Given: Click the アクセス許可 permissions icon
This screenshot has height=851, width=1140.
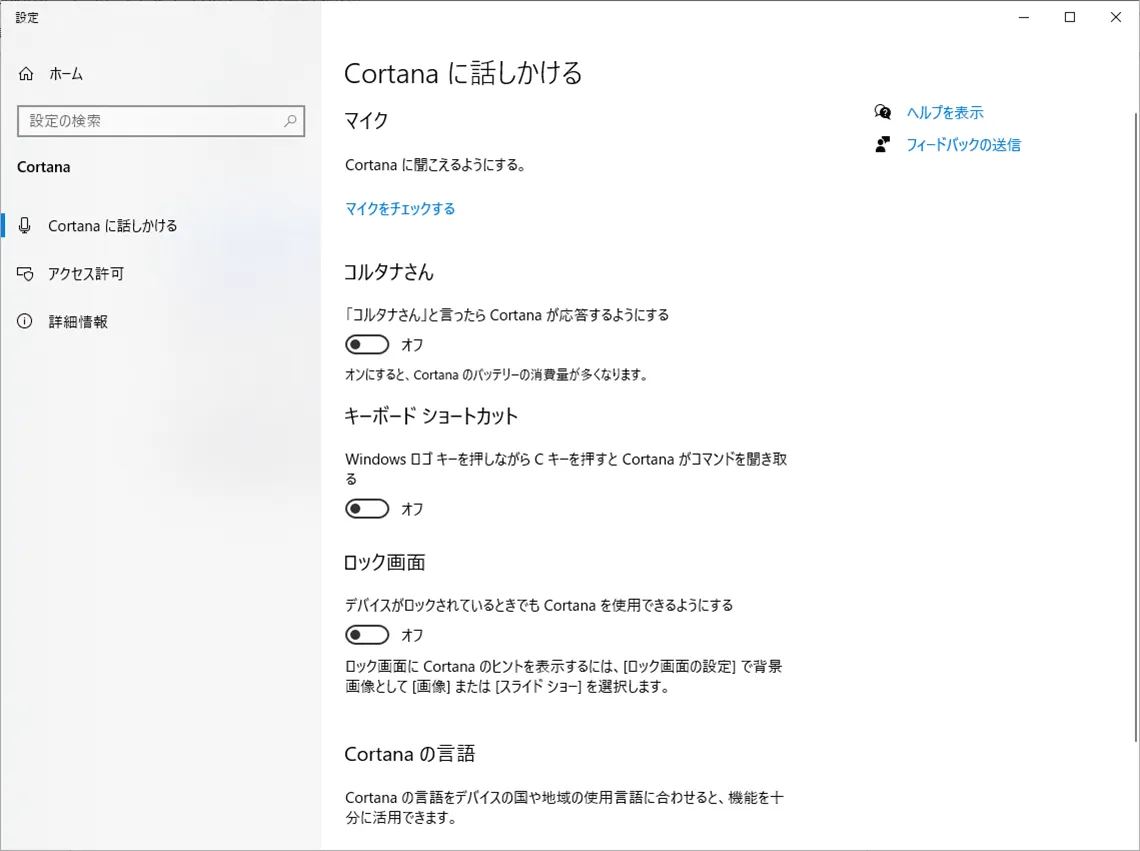Looking at the screenshot, I should 25,273.
